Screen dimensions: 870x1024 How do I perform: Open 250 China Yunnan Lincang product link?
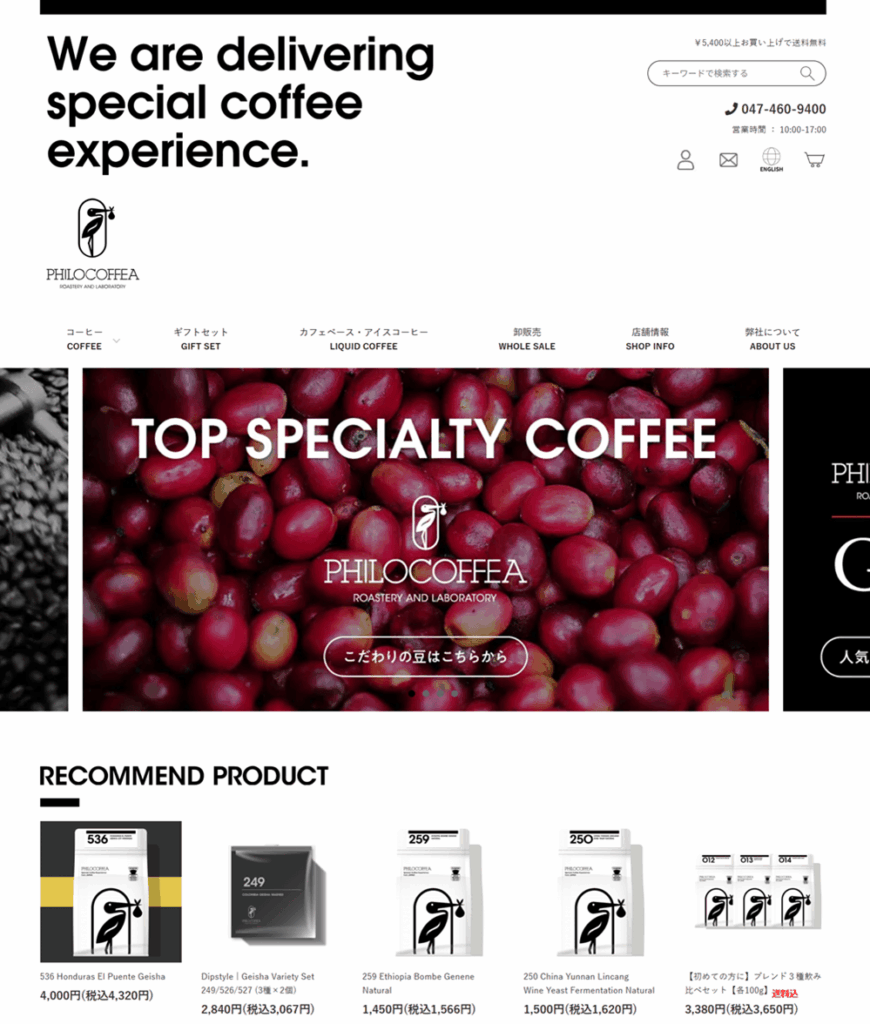[x=588, y=983]
